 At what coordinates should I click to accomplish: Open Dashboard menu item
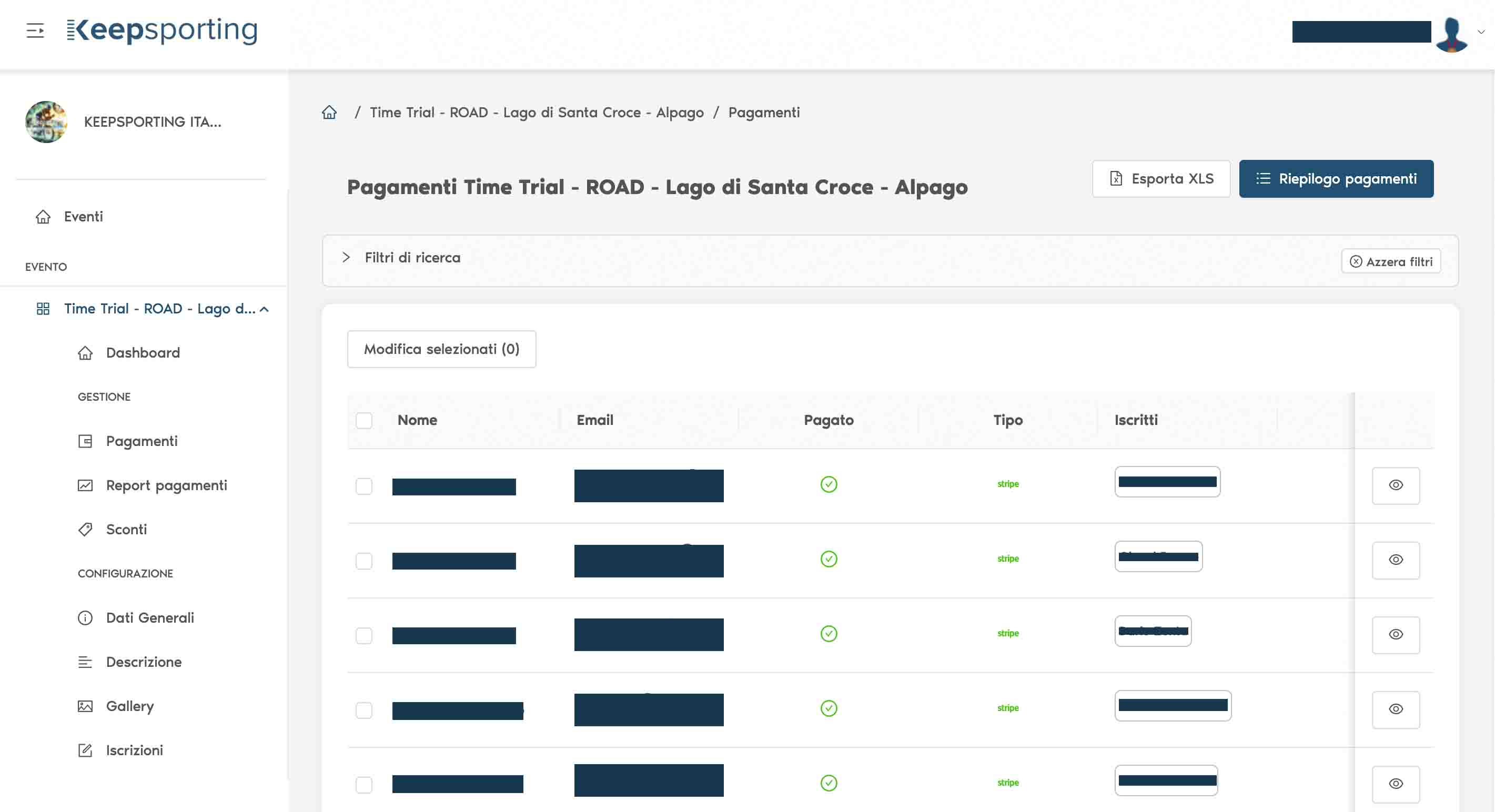pos(143,353)
